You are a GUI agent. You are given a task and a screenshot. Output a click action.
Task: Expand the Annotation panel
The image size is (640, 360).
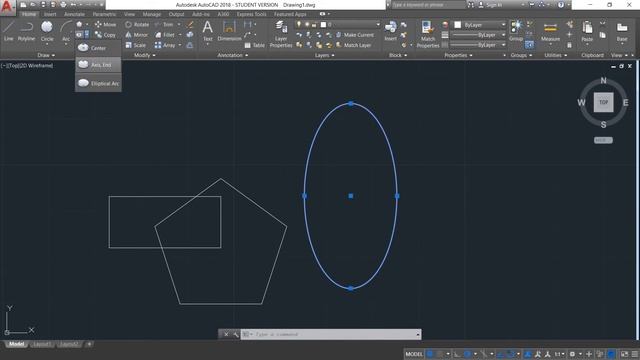pyautogui.click(x=232, y=55)
